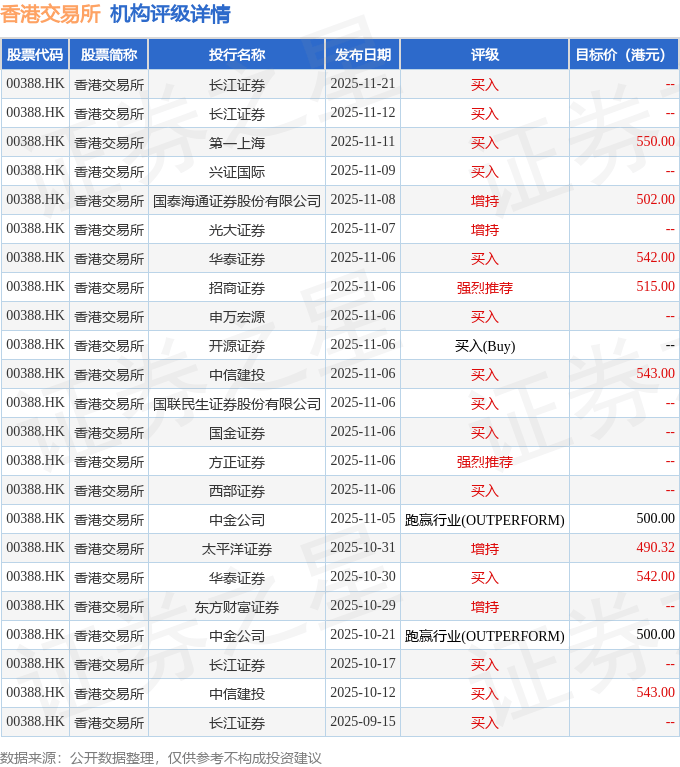Screen dimensions: 680x767
Task: Click 长江证券 cell dated 2025-11-21
Action: click(237, 85)
